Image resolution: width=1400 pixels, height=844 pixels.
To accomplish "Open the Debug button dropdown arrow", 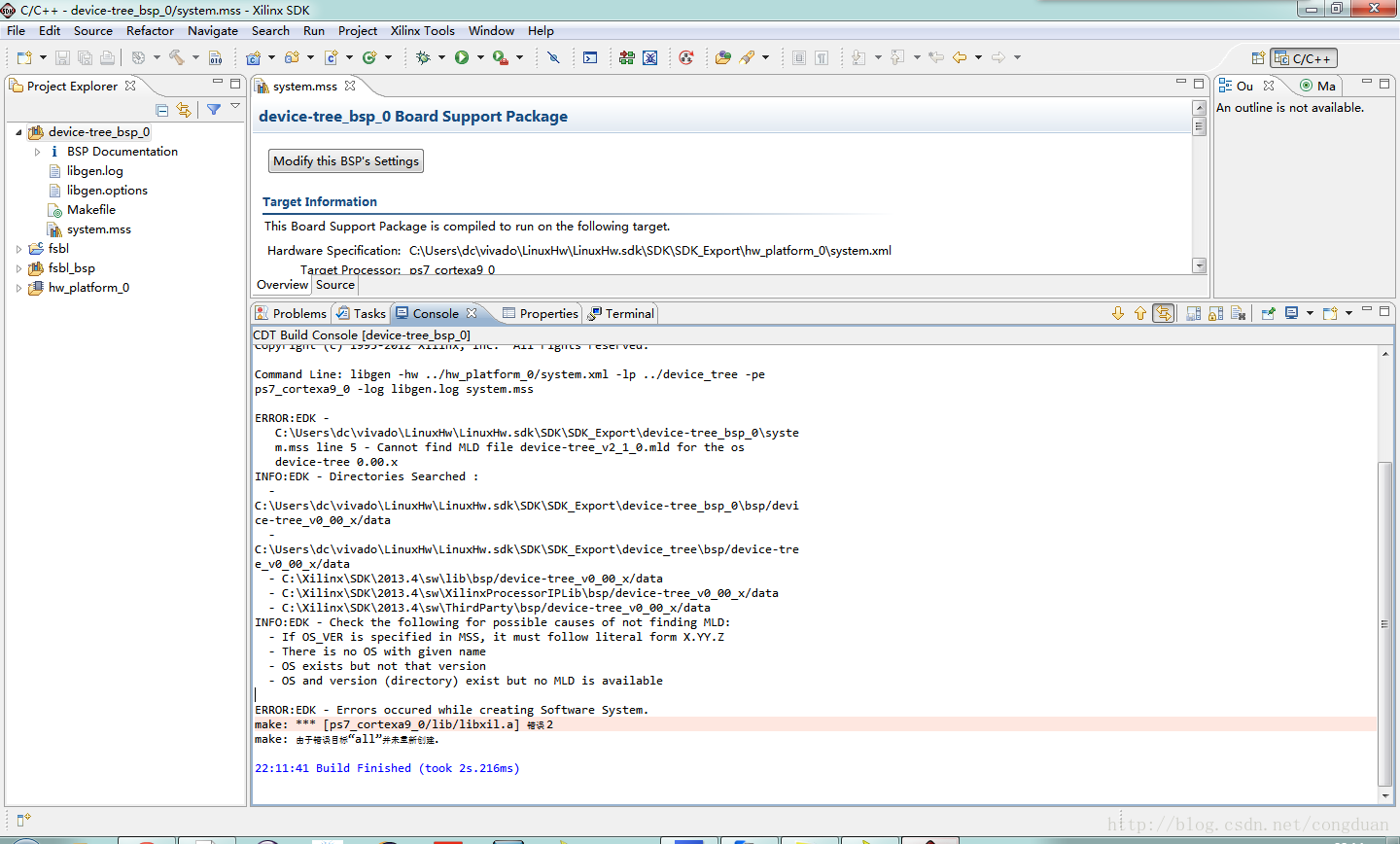I will (441, 57).
